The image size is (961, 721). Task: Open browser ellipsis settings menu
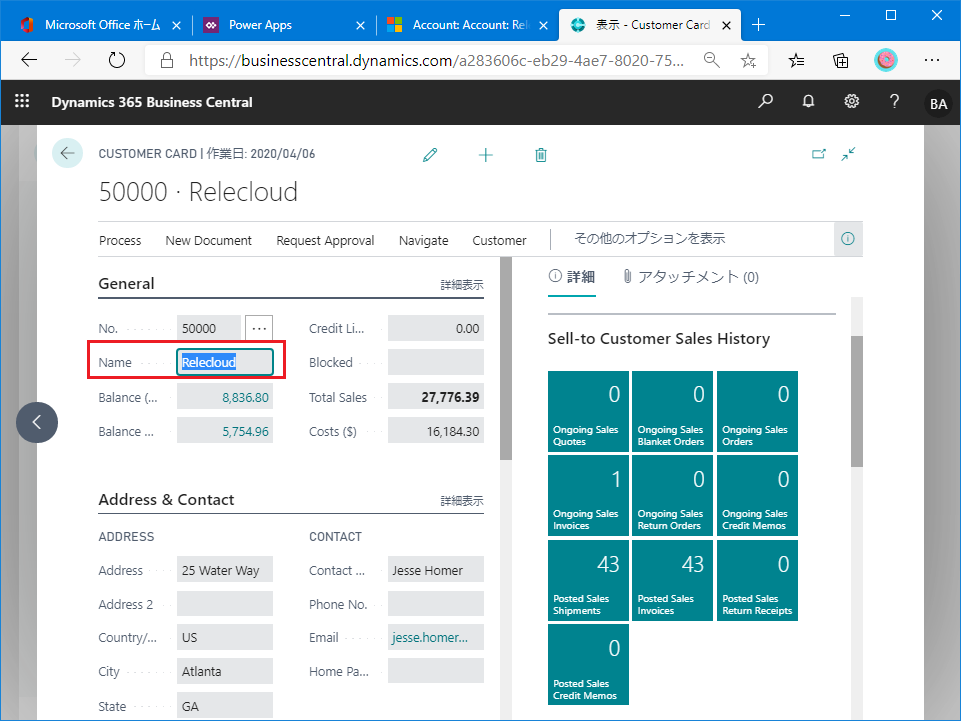(x=932, y=60)
